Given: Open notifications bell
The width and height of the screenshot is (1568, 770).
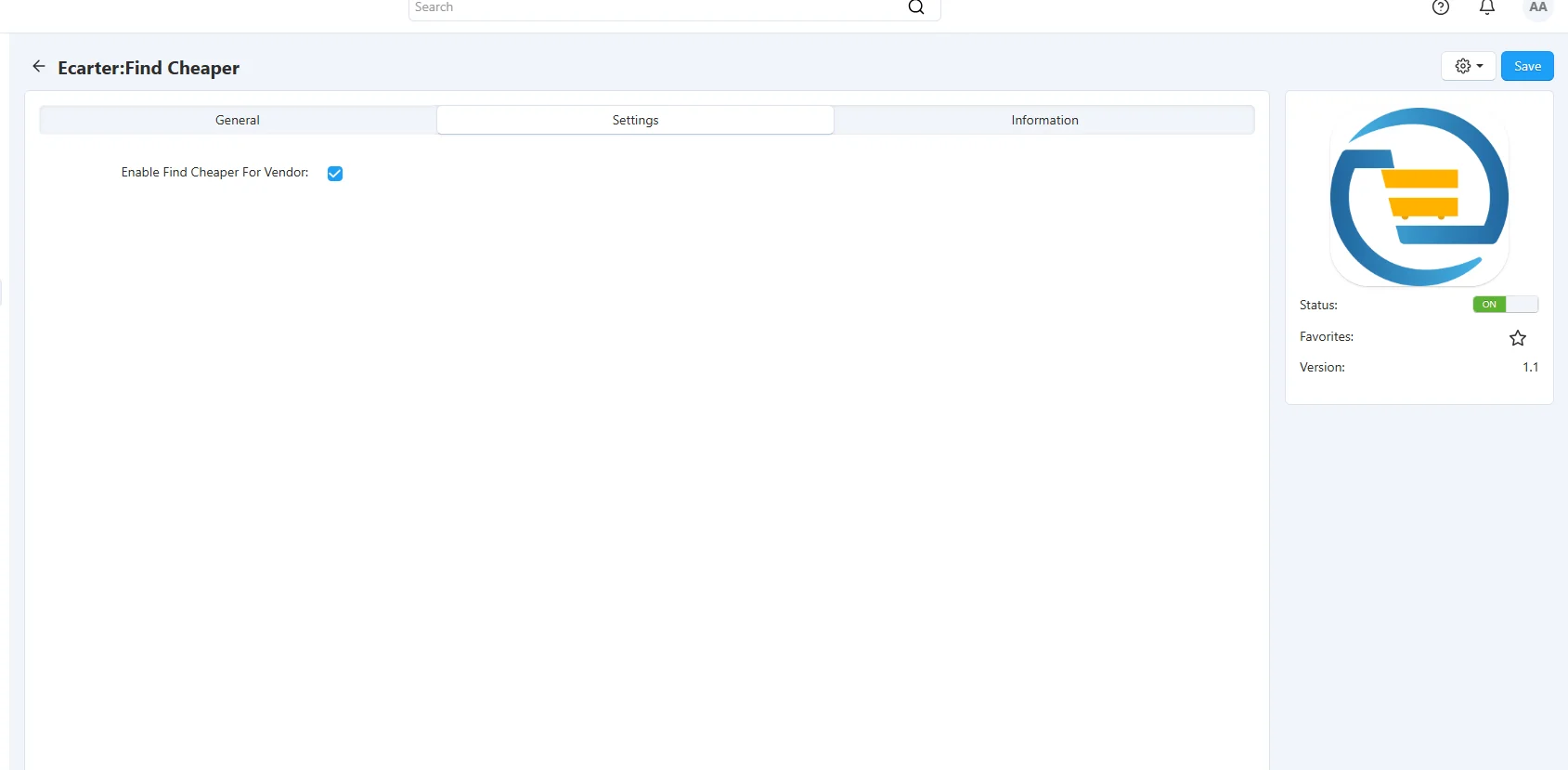Looking at the screenshot, I should 1487,7.
